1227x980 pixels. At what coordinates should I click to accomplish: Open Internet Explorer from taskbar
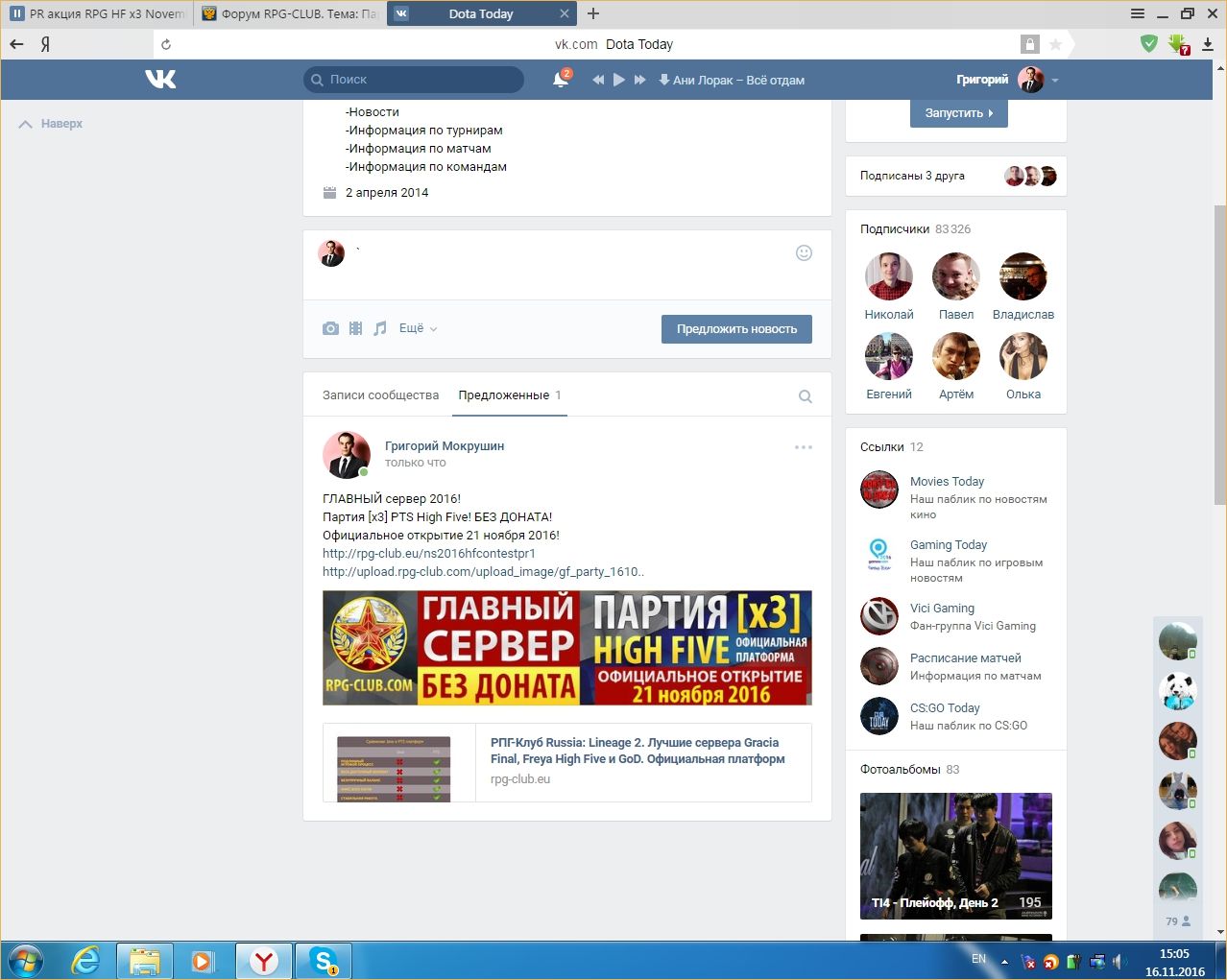click(x=85, y=961)
